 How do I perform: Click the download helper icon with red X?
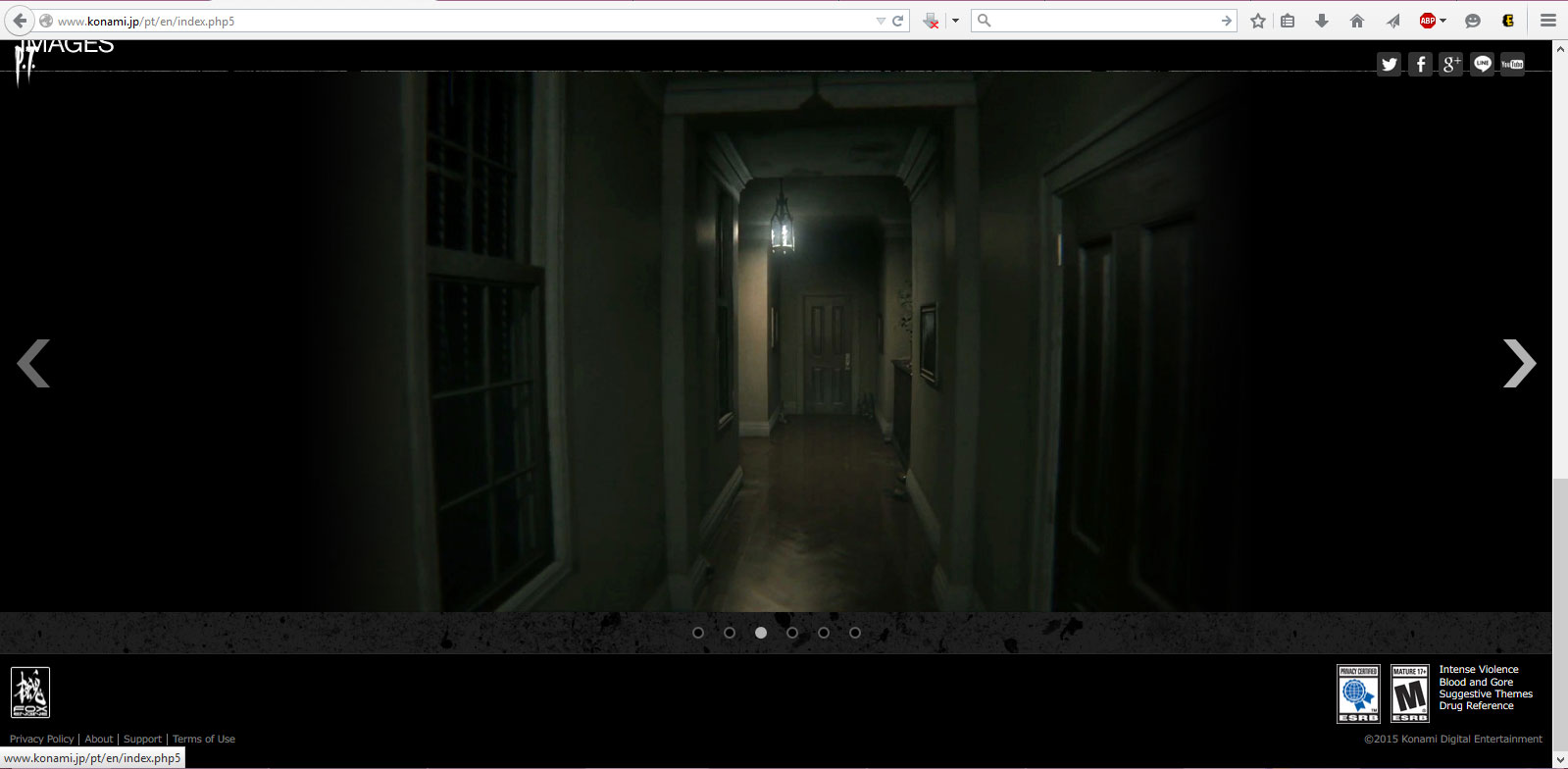point(931,21)
